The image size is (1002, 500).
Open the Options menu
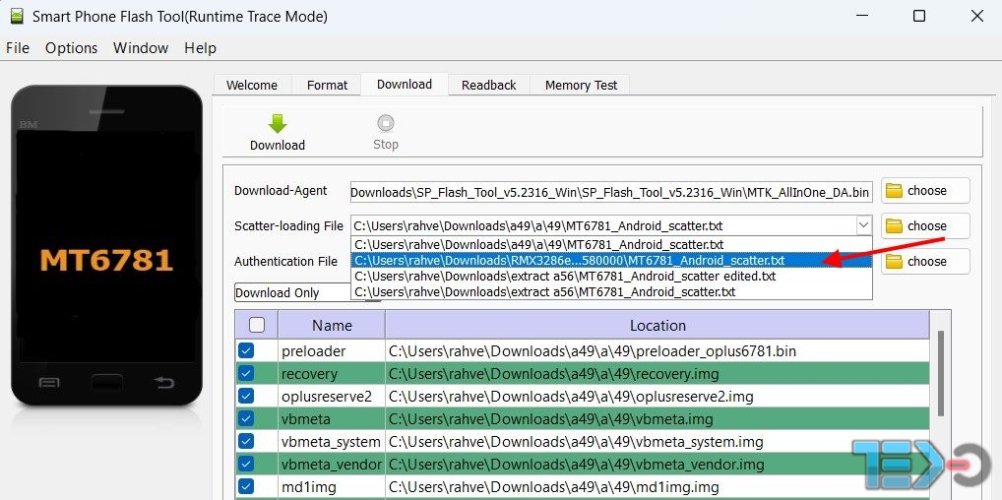tap(71, 48)
